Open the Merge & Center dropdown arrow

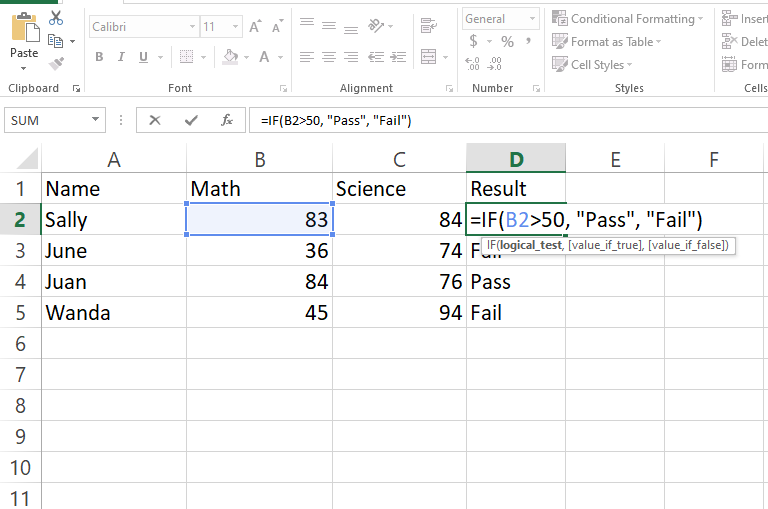[x=445, y=57]
